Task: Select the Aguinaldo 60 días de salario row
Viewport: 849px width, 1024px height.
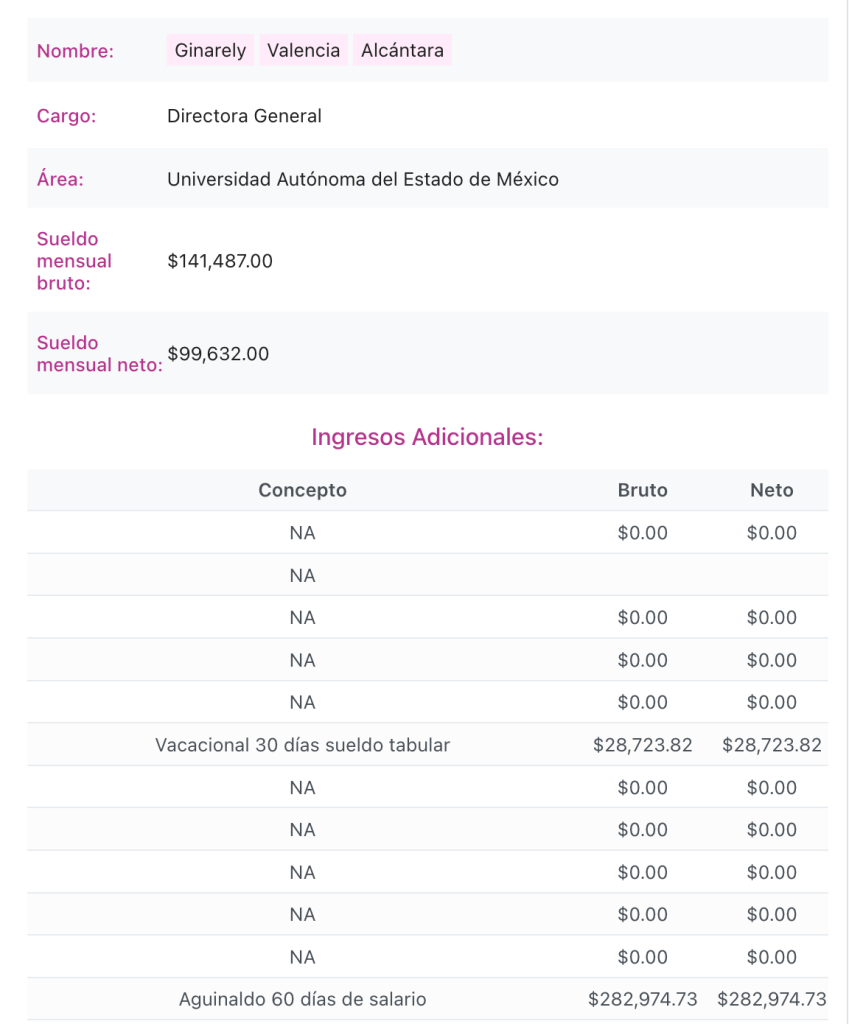Action: click(302, 999)
